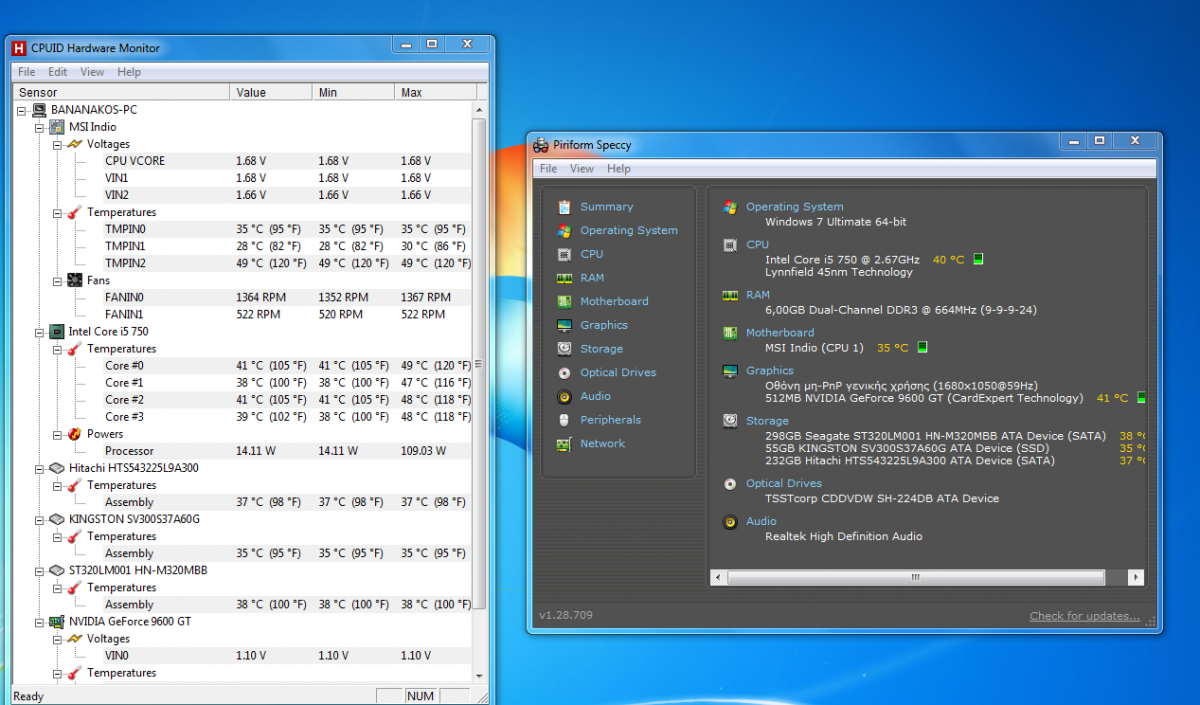Open View menu in Piriform Speccy
Image resolution: width=1200 pixels, height=705 pixels.
click(x=582, y=169)
